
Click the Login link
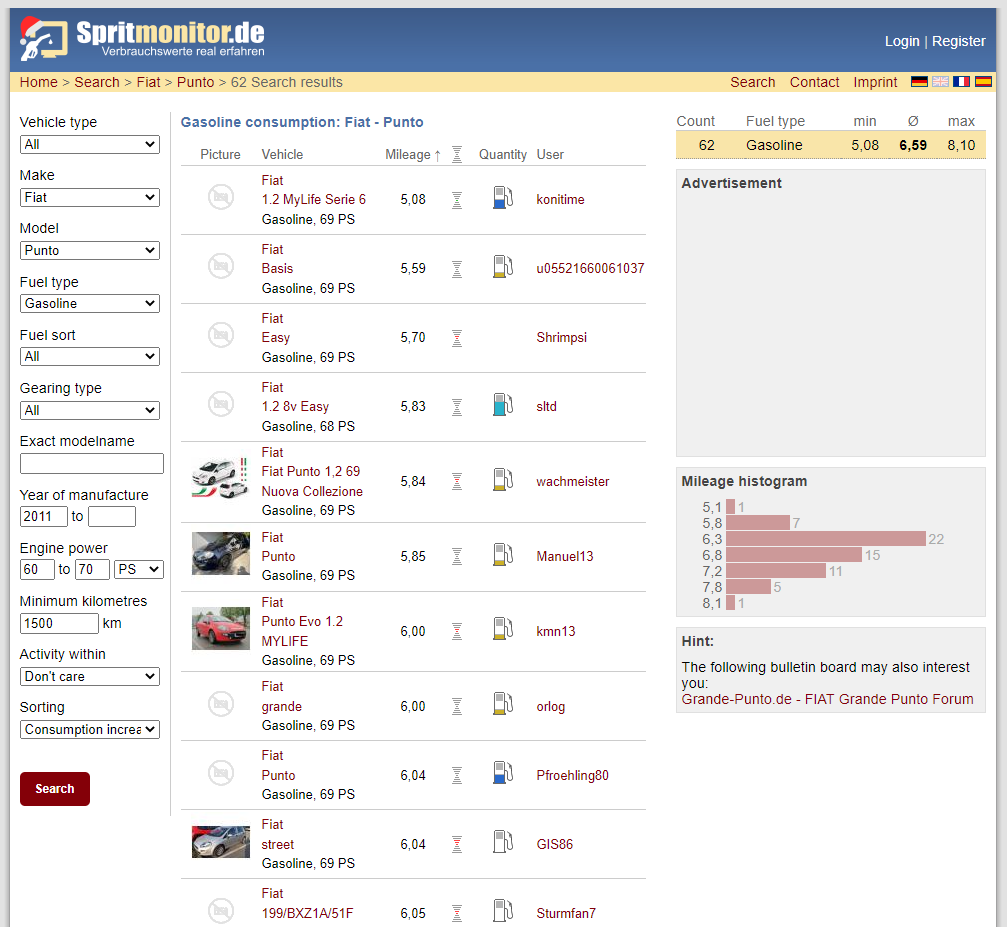[x=902, y=41]
